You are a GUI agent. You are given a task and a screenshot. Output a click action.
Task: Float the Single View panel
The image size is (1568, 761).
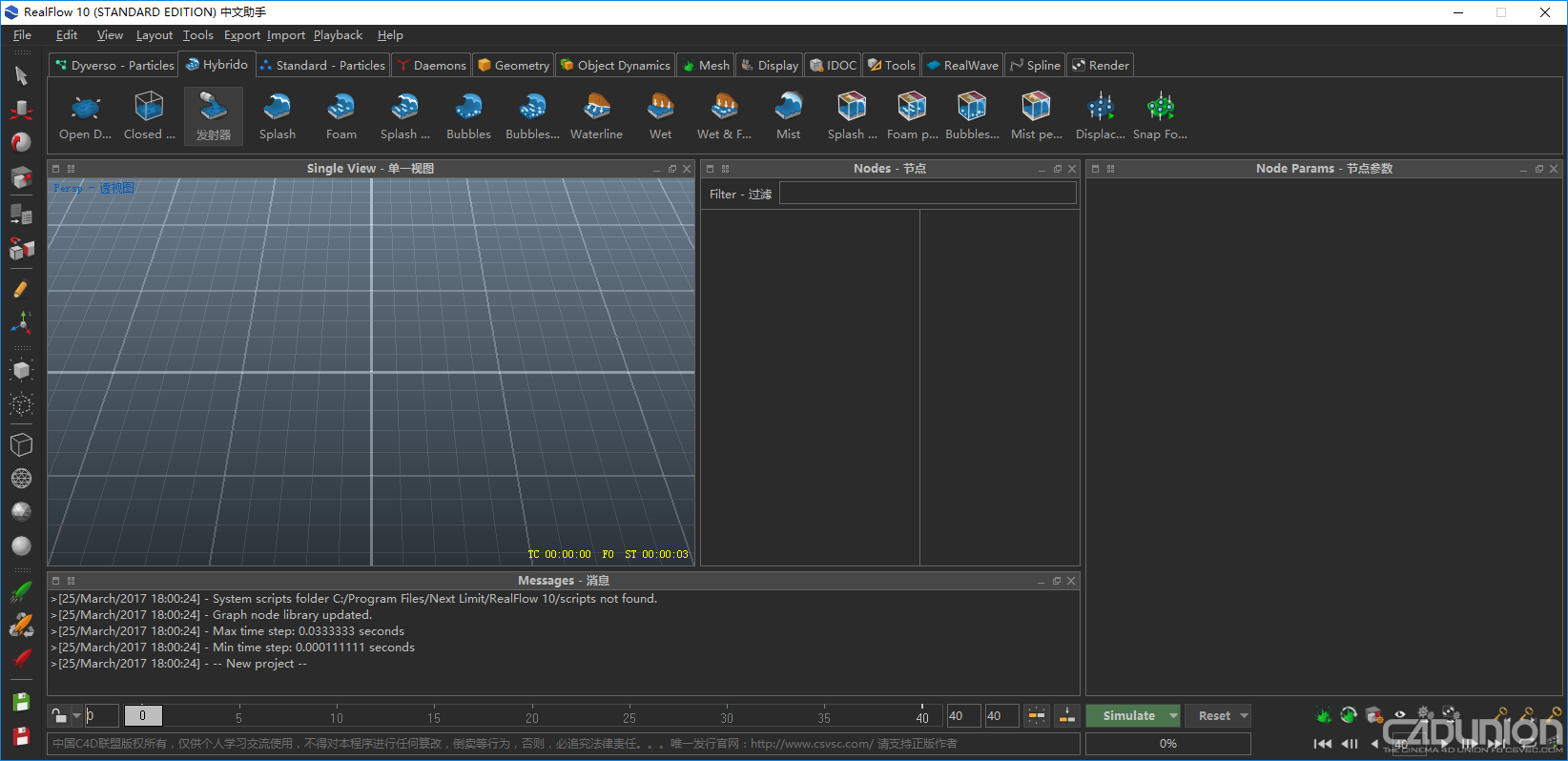[671, 169]
